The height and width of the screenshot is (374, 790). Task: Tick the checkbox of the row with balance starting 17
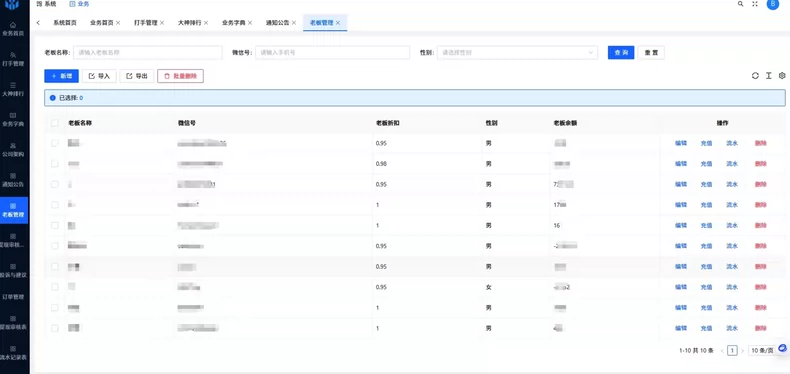[54, 205]
